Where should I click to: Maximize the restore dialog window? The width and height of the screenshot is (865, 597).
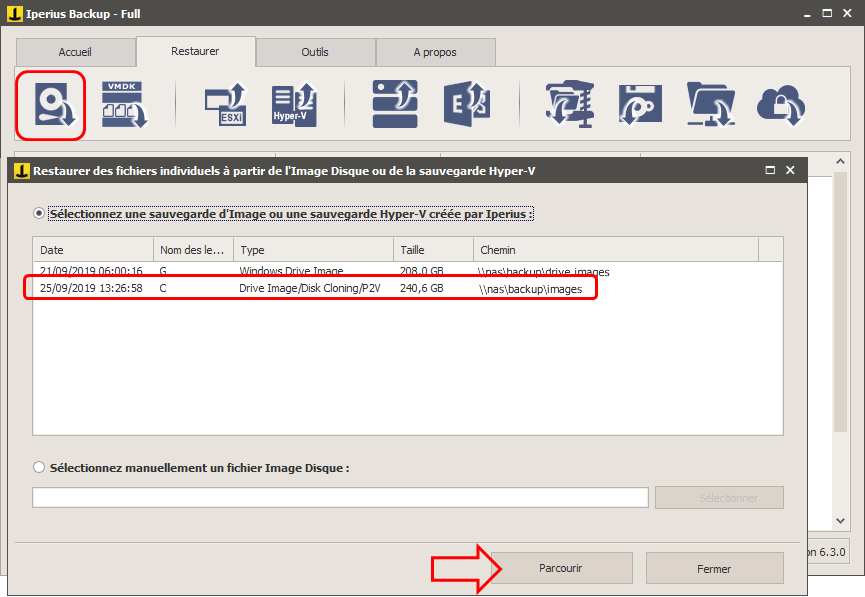click(770, 170)
